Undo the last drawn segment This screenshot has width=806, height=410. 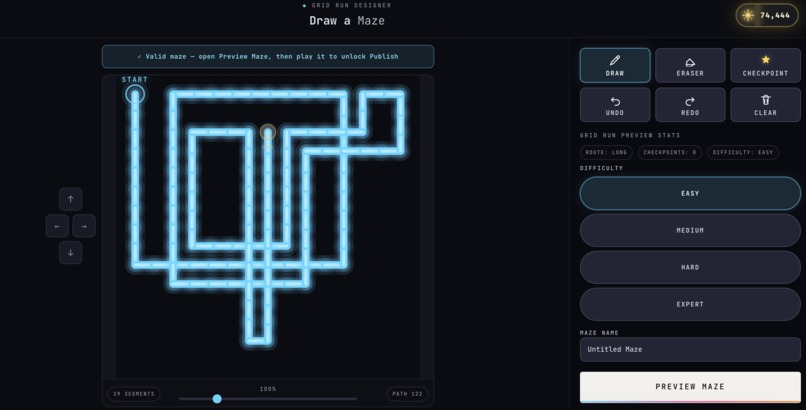[x=615, y=105]
